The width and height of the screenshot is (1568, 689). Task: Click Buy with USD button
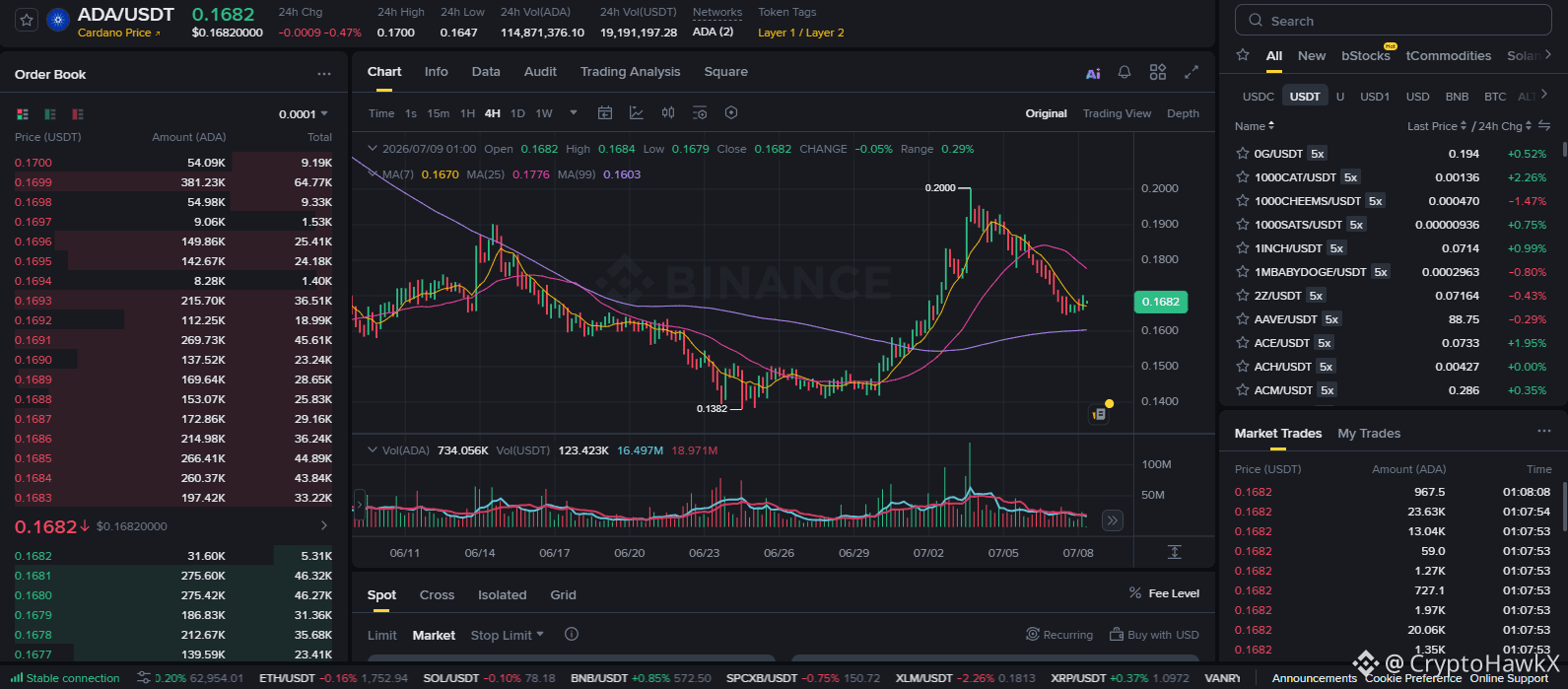click(1154, 635)
